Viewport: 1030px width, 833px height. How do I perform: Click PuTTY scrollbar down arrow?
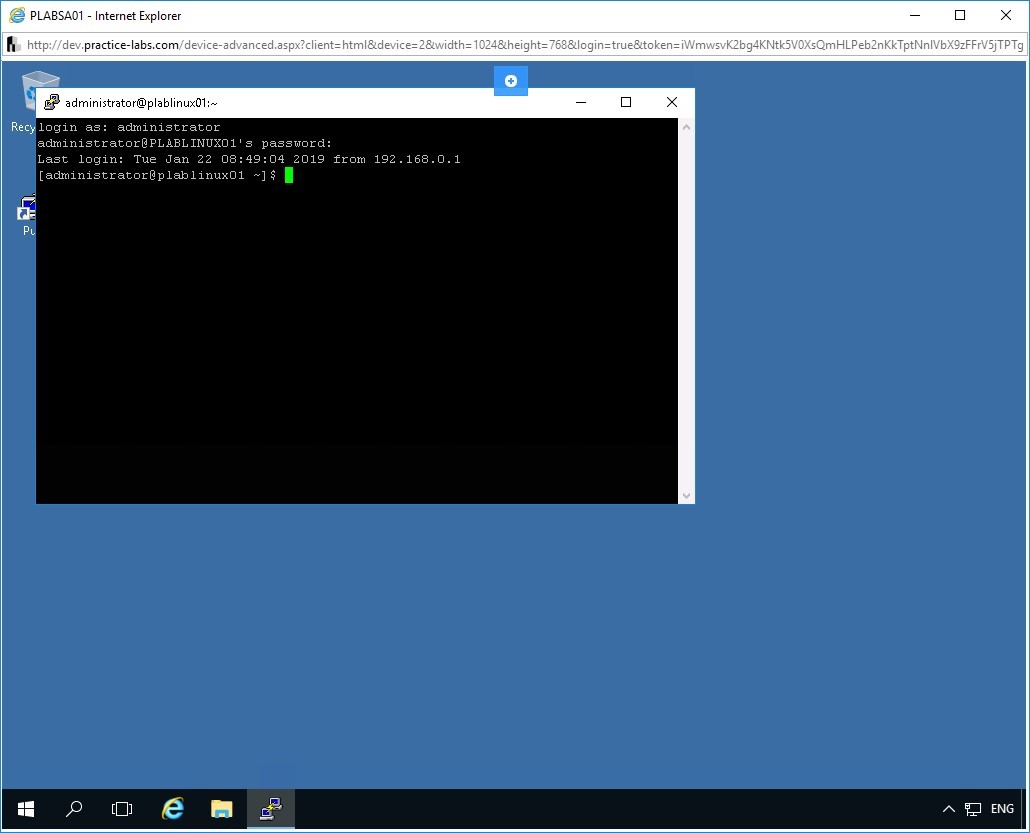click(x=686, y=495)
